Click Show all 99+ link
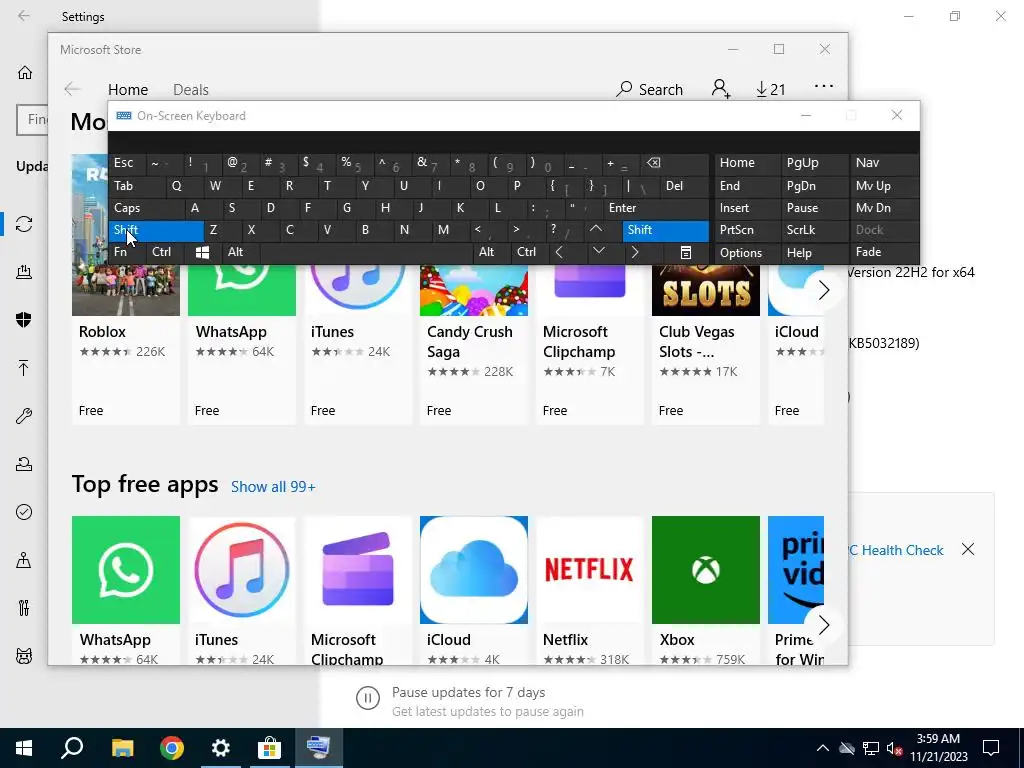The image size is (1024, 768). pos(273,487)
